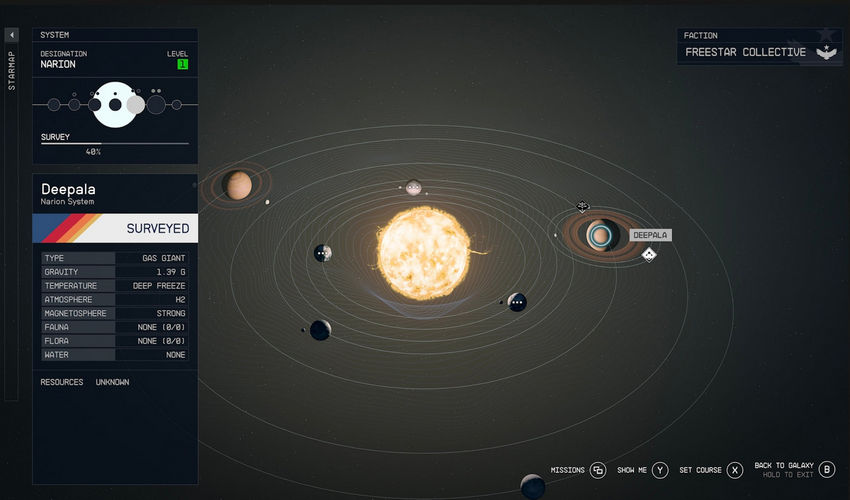Click the FACTION header label
The image size is (850, 500).
pyautogui.click(x=700, y=35)
